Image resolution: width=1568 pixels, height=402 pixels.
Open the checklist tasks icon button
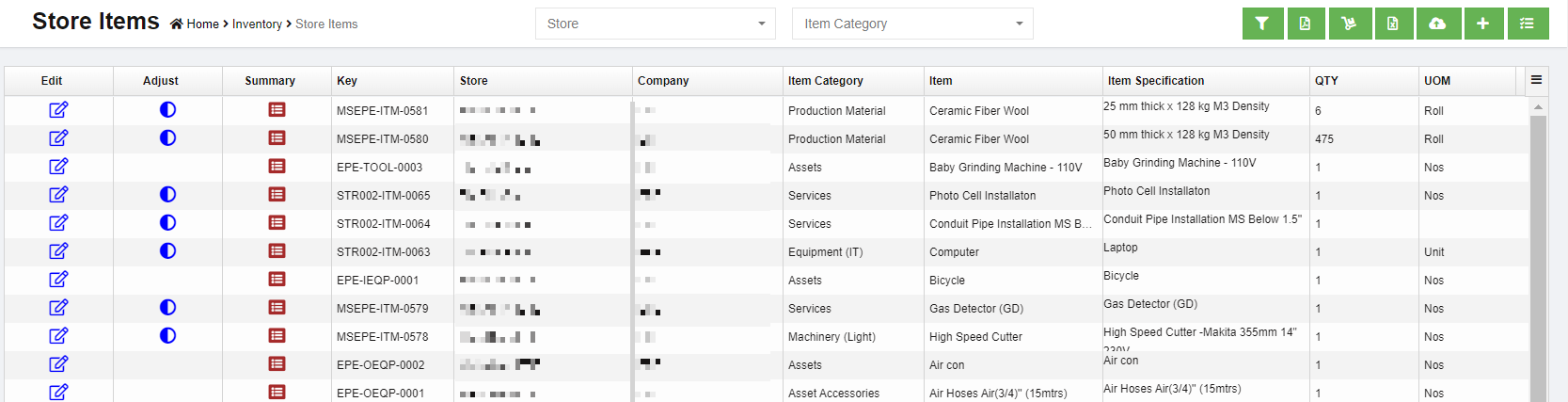[1528, 24]
